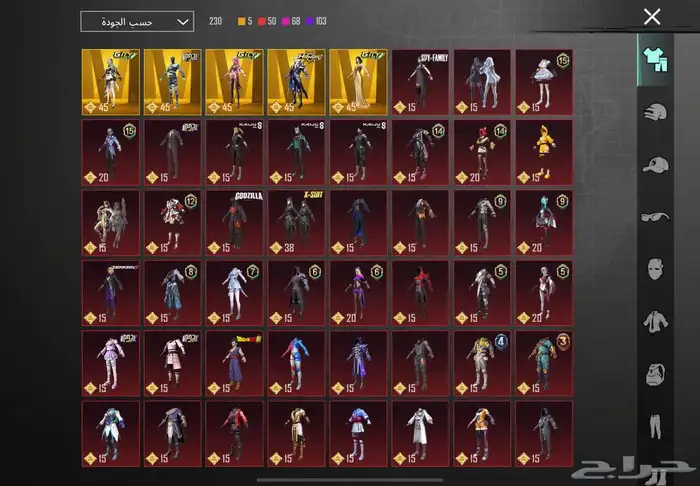Select the golden long dress outfit
This screenshot has width=700, height=486.
(358, 80)
